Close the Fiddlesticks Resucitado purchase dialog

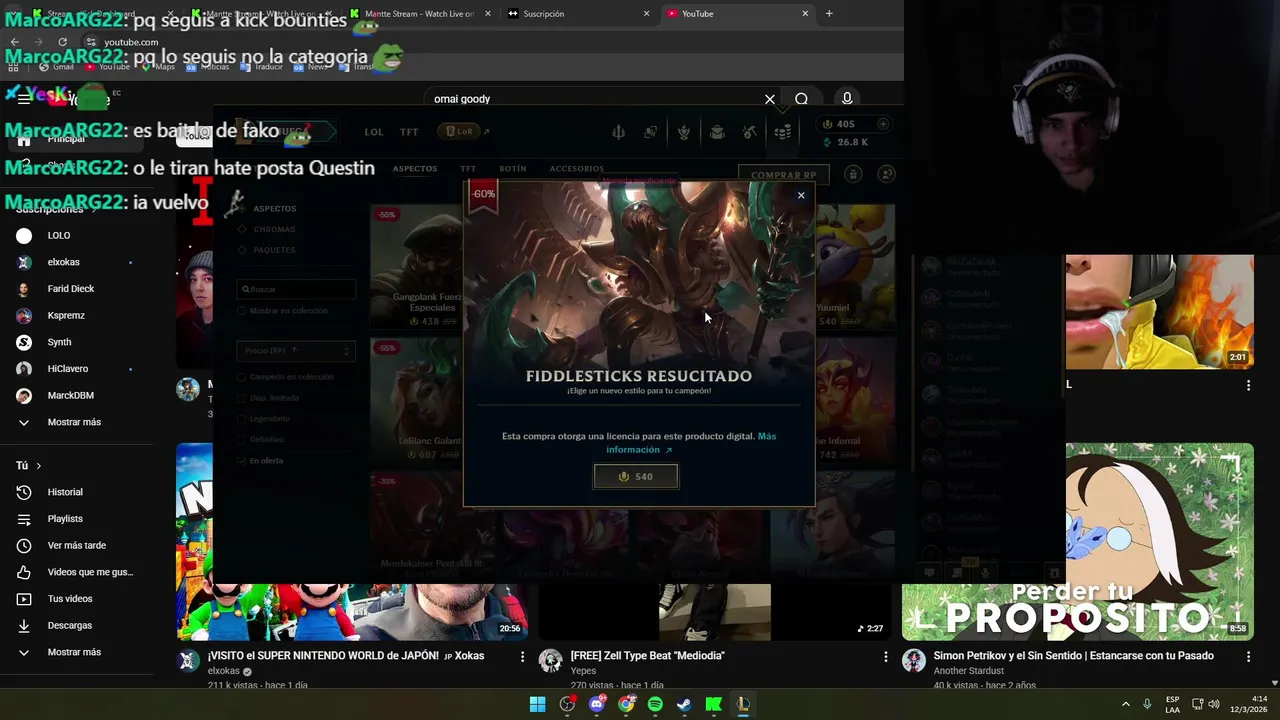coord(801,195)
